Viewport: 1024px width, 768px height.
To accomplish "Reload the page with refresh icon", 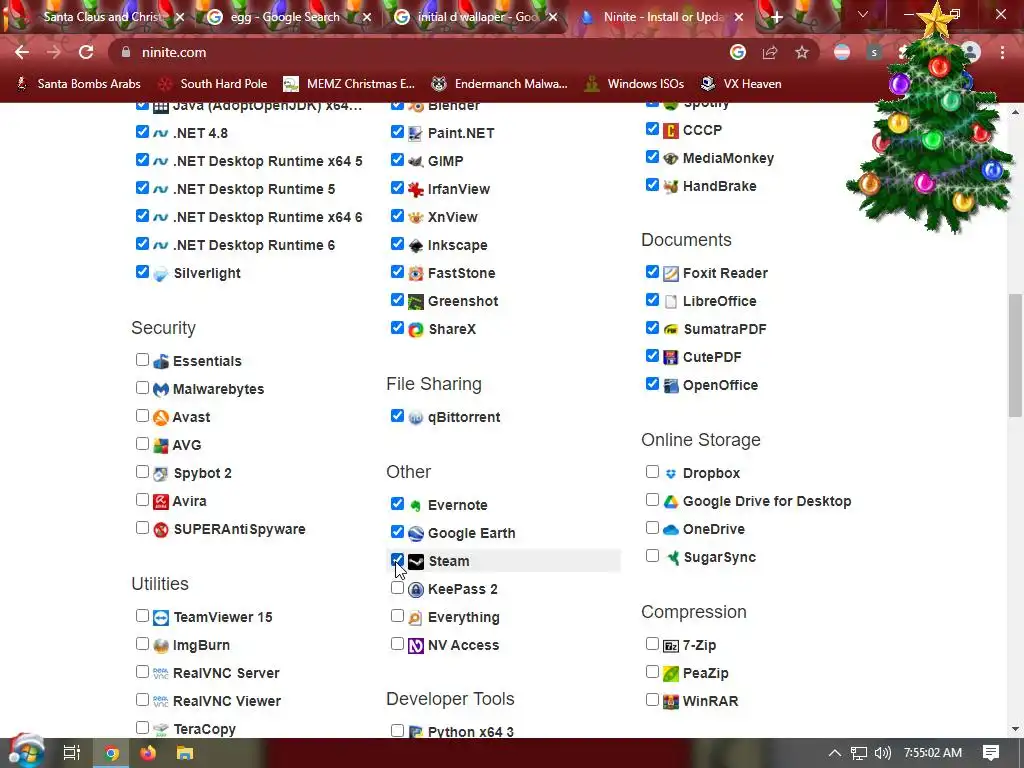I will (x=86, y=52).
